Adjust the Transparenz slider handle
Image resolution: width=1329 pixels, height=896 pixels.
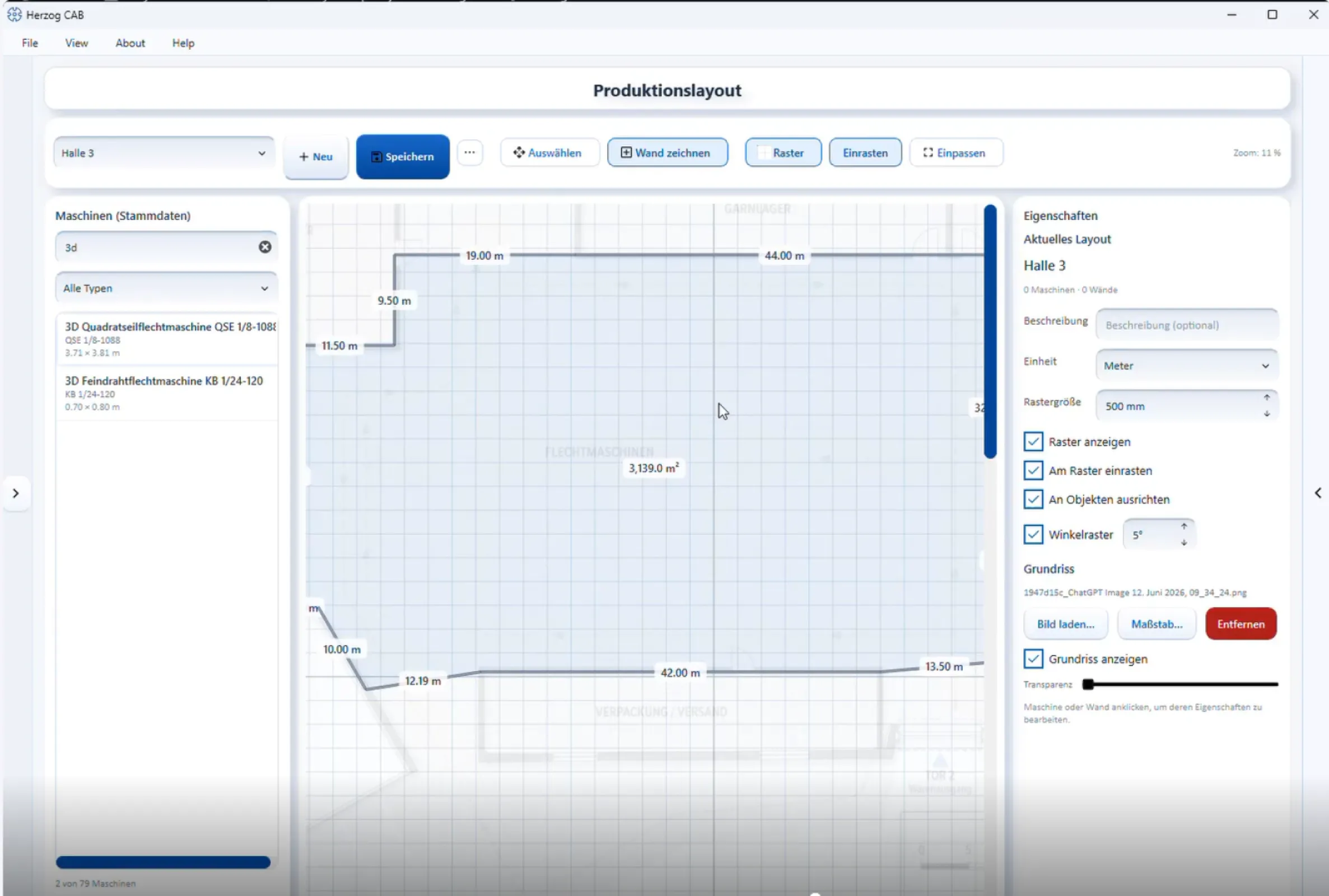click(1088, 684)
